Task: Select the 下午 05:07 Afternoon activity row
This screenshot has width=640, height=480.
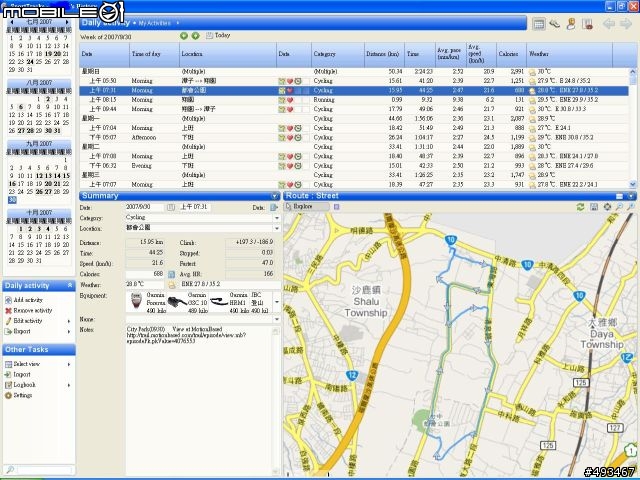Action: 354,138
